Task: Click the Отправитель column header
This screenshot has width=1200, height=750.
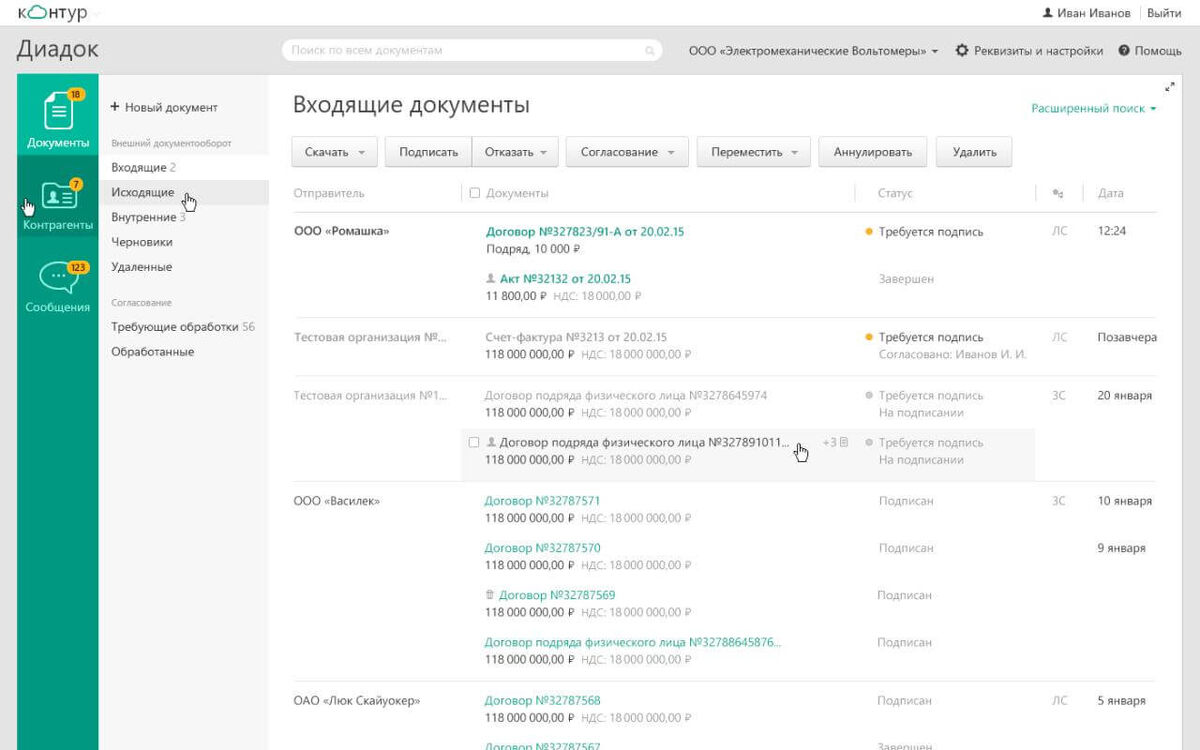Action: (329, 193)
